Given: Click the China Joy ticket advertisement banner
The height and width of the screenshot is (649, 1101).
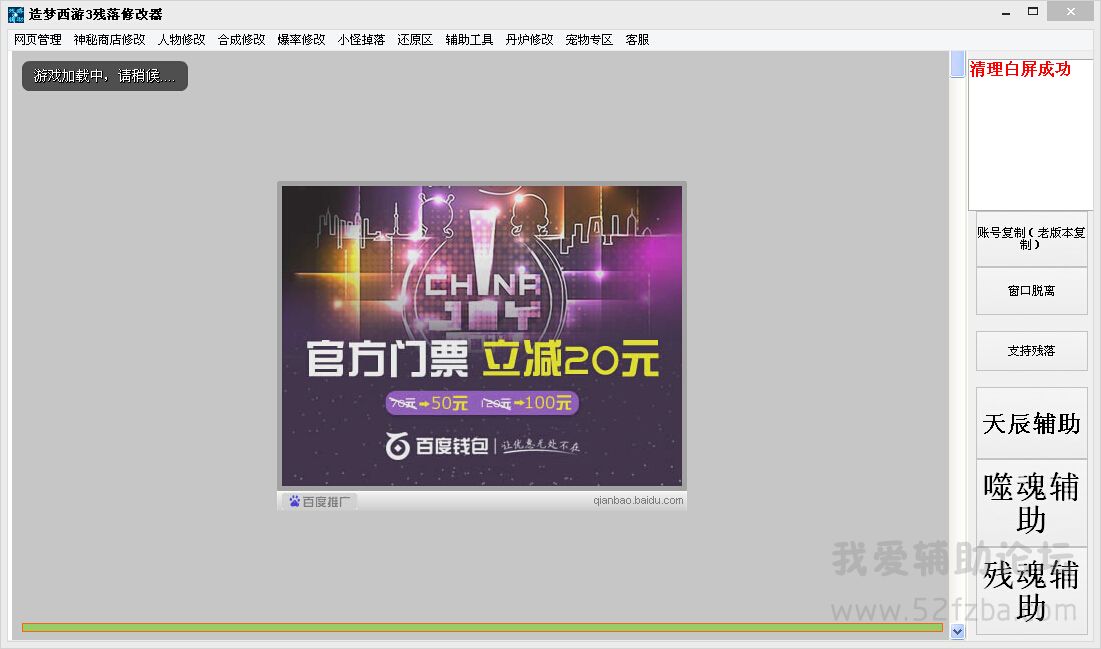Looking at the screenshot, I should [482, 336].
